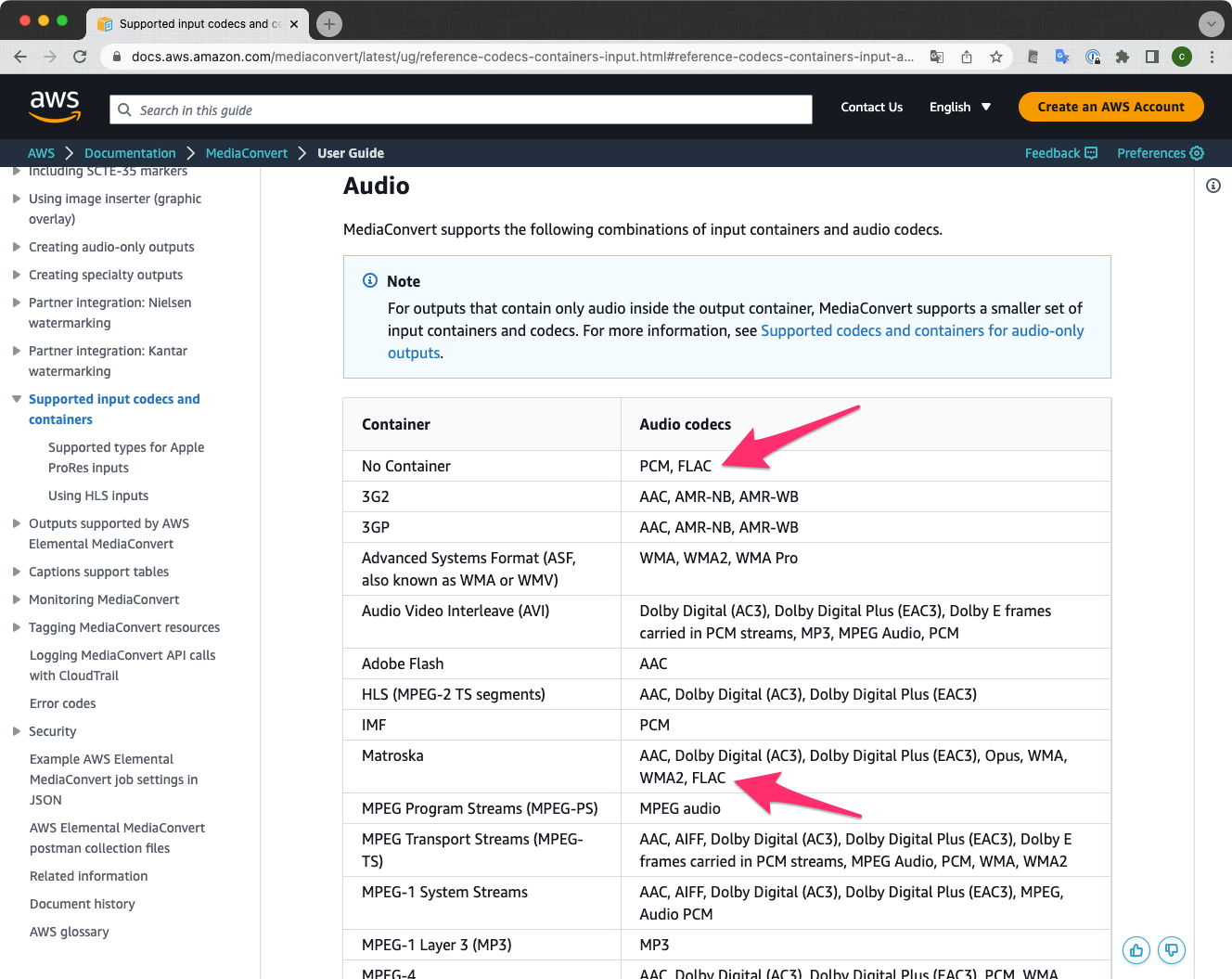Open the page info panel icon
1232x979 pixels.
tap(1213, 186)
